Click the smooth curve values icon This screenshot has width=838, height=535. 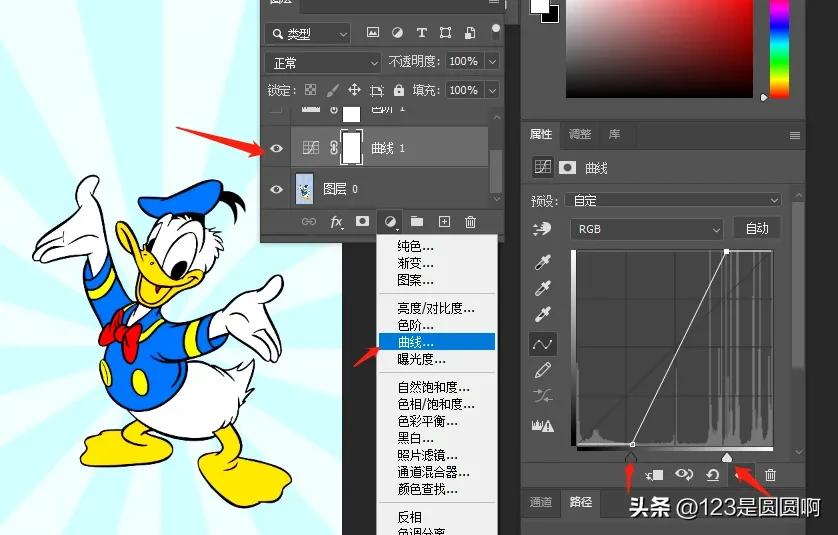pyautogui.click(x=542, y=396)
